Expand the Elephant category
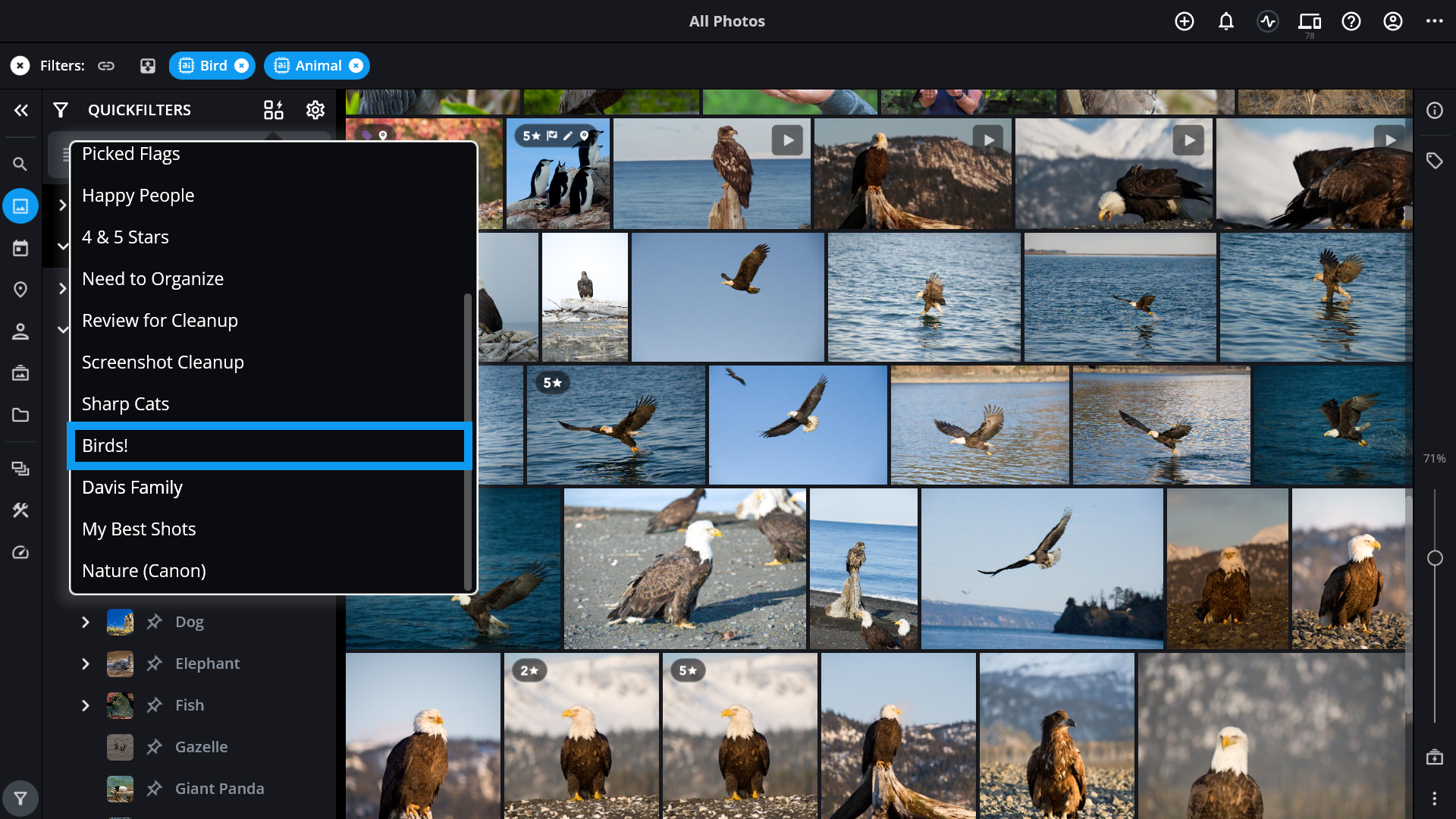Screen dimensions: 1456x819 (86, 664)
